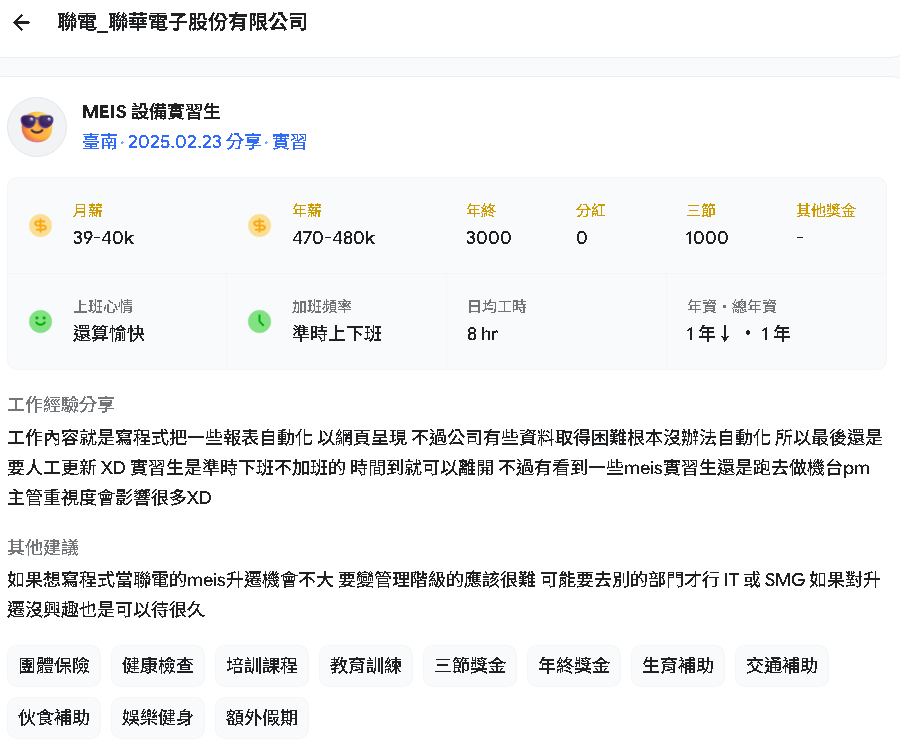The height and width of the screenshot is (743, 900).
Task: Select the 伙食補助 benefit tag
Action: [x=54, y=718]
